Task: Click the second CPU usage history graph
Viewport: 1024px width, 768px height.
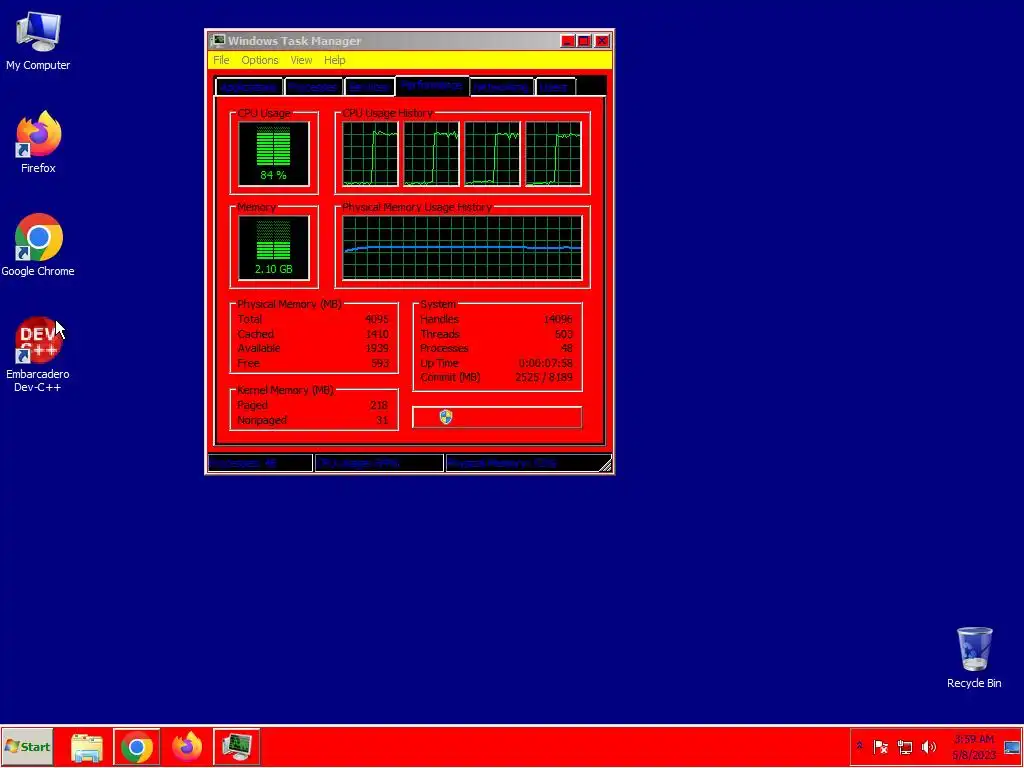Action: 431,154
